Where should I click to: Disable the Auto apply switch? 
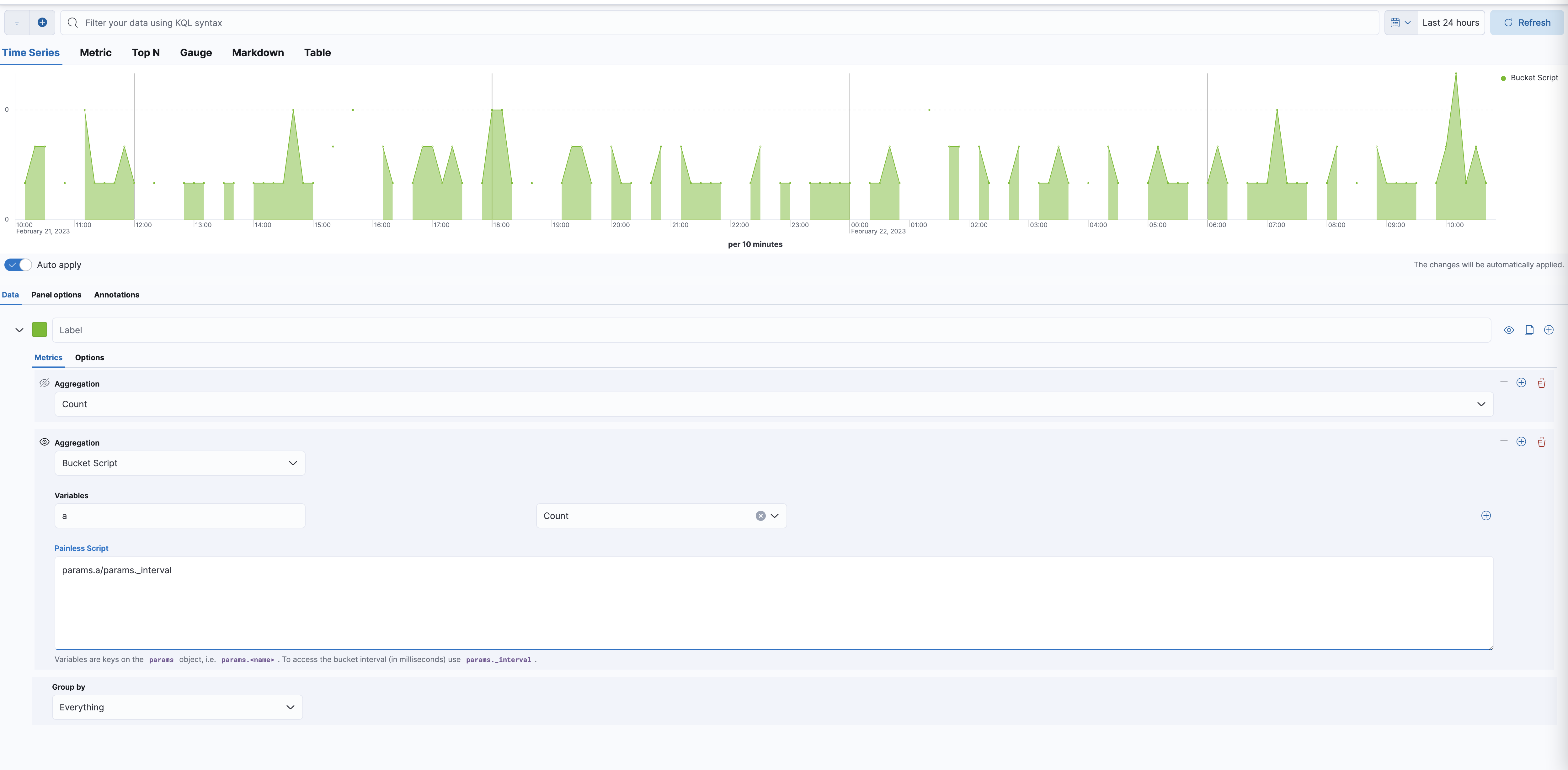18,265
